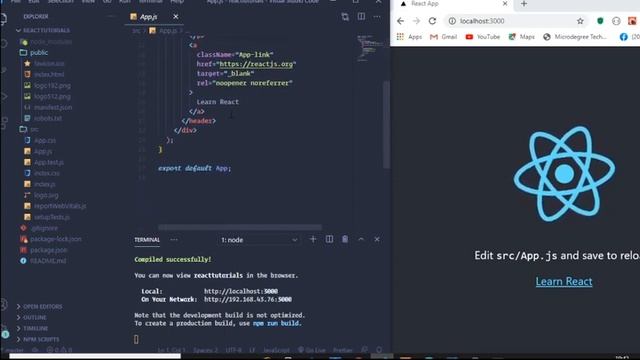Image resolution: width=640 pixels, height=360 pixels.
Task: Click Prettier in status bar
Action: pos(342,350)
